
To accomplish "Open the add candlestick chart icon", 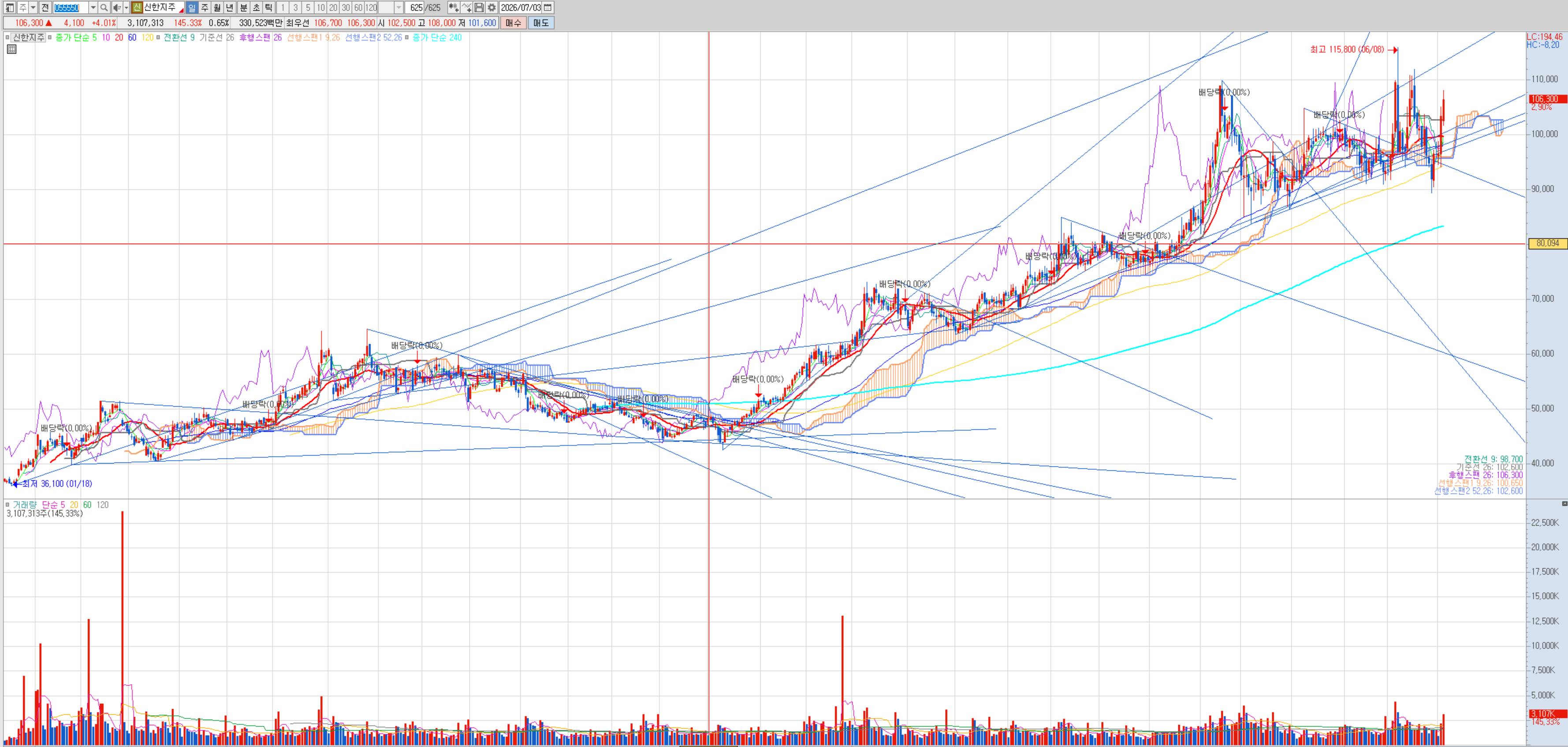I will pos(454,8).
